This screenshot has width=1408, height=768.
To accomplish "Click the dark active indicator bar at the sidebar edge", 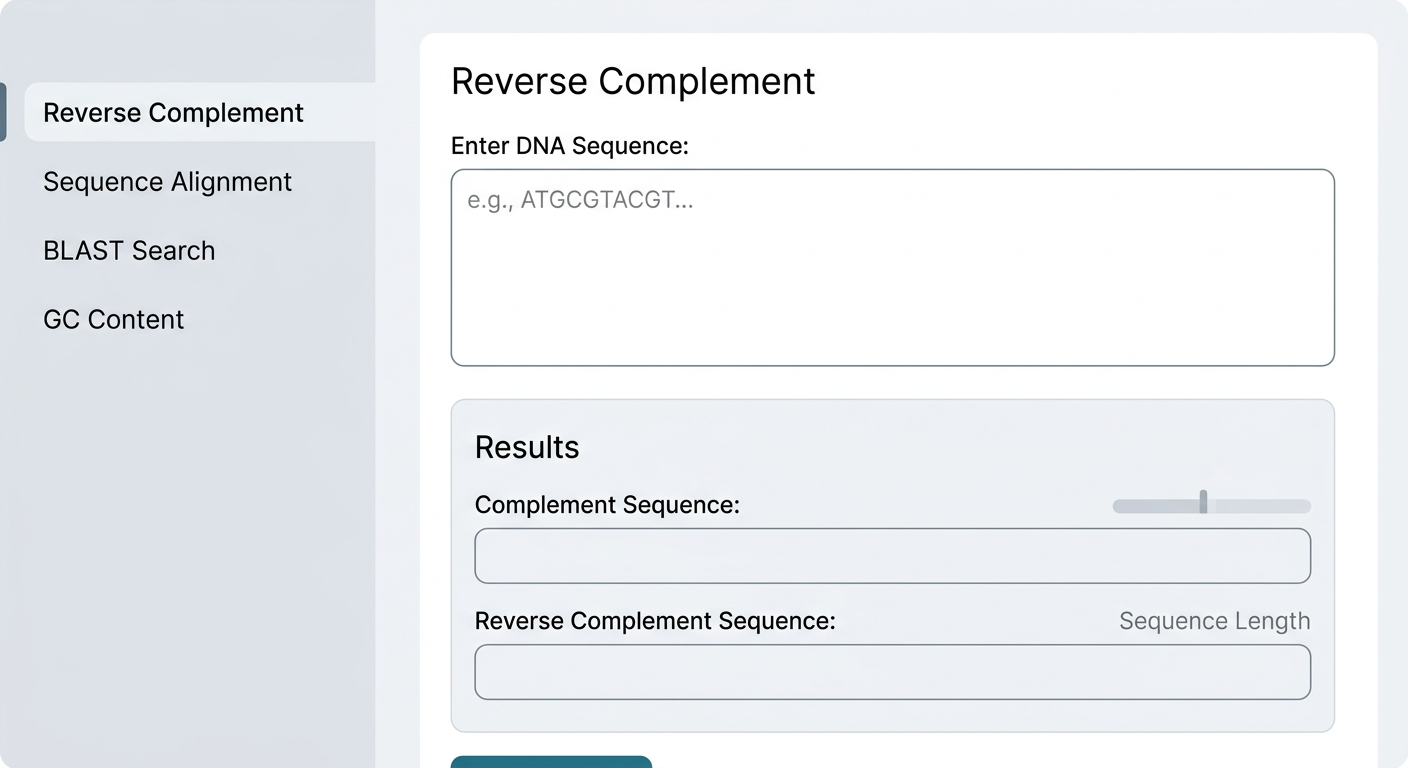I will click(x=3, y=112).
